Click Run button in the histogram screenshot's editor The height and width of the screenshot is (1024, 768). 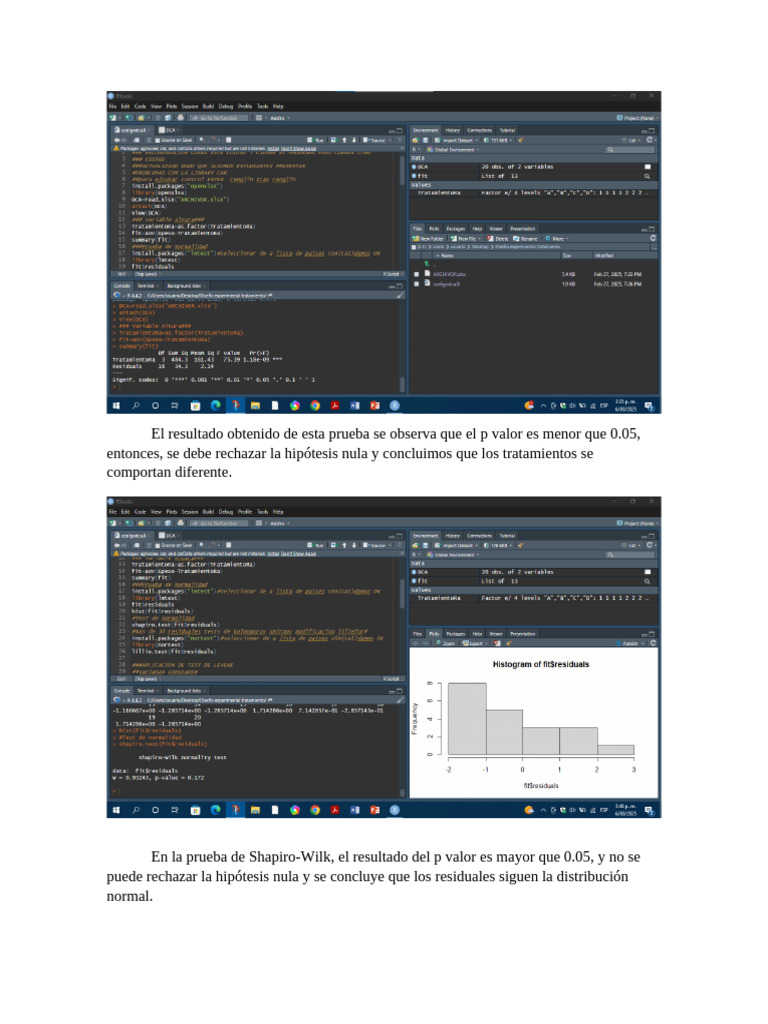coord(316,545)
